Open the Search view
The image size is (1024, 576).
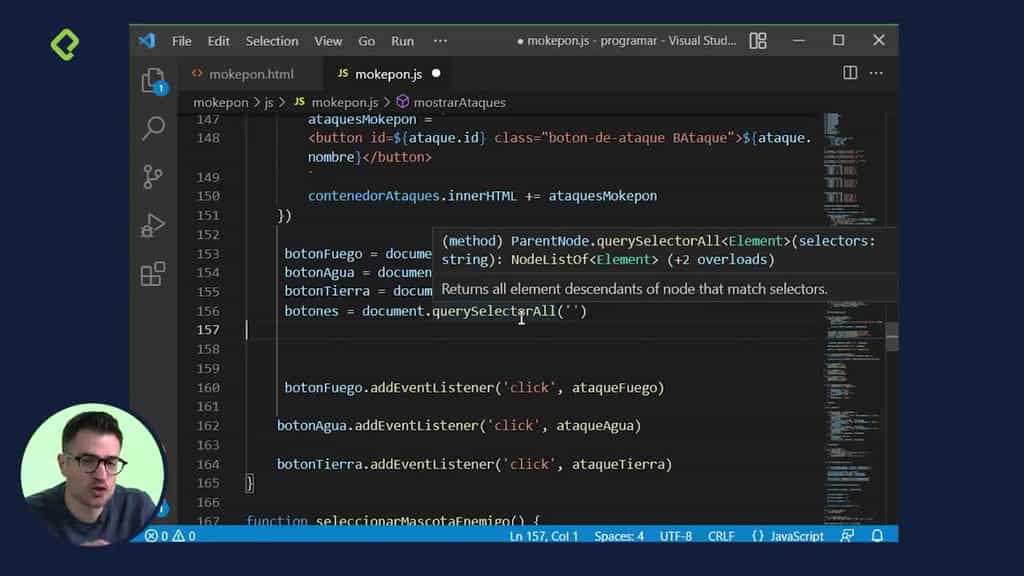coord(154,130)
